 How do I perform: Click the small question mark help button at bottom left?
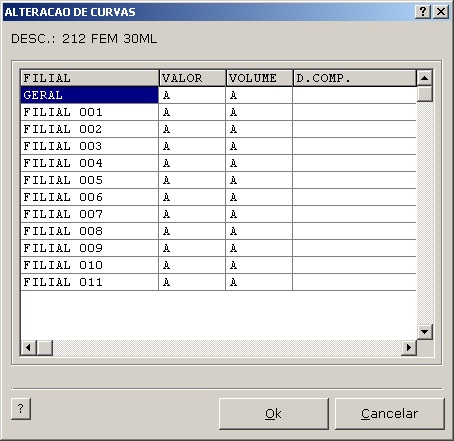coord(21,408)
